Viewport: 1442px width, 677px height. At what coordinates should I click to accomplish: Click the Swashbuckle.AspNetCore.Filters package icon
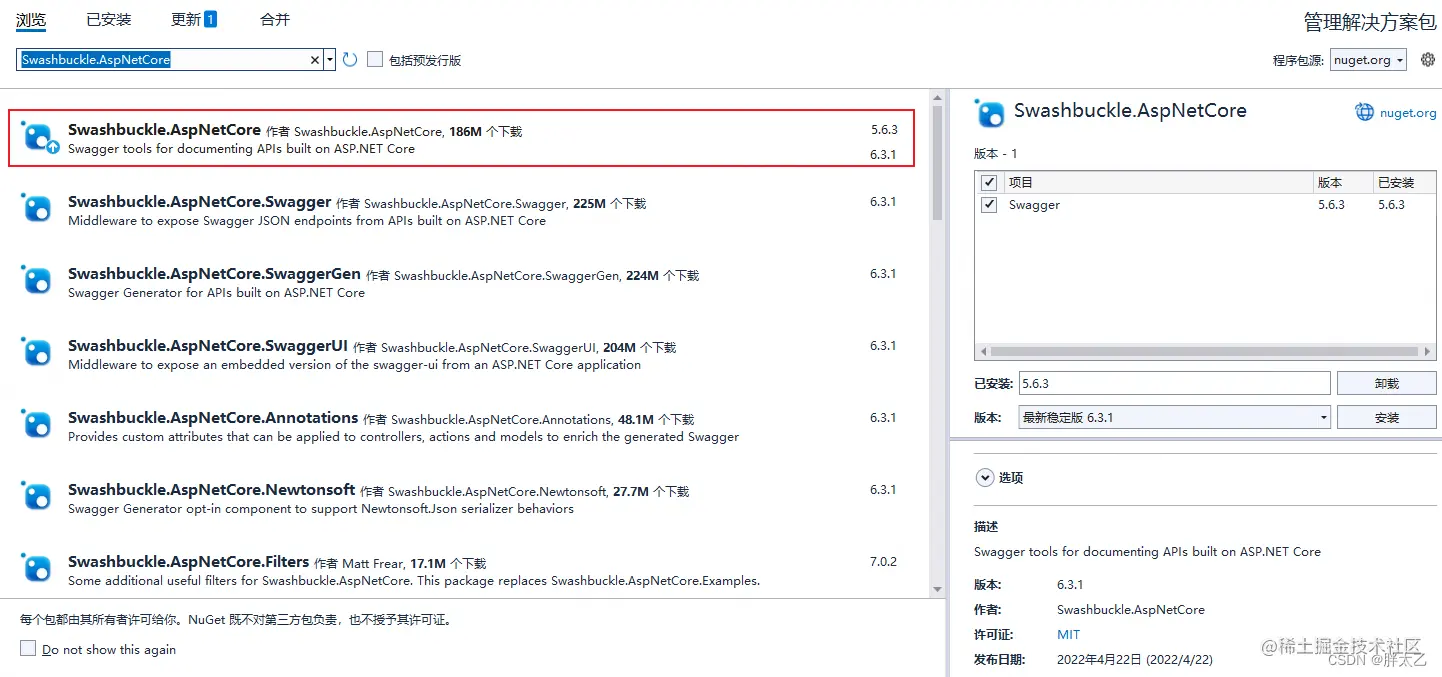[37, 568]
